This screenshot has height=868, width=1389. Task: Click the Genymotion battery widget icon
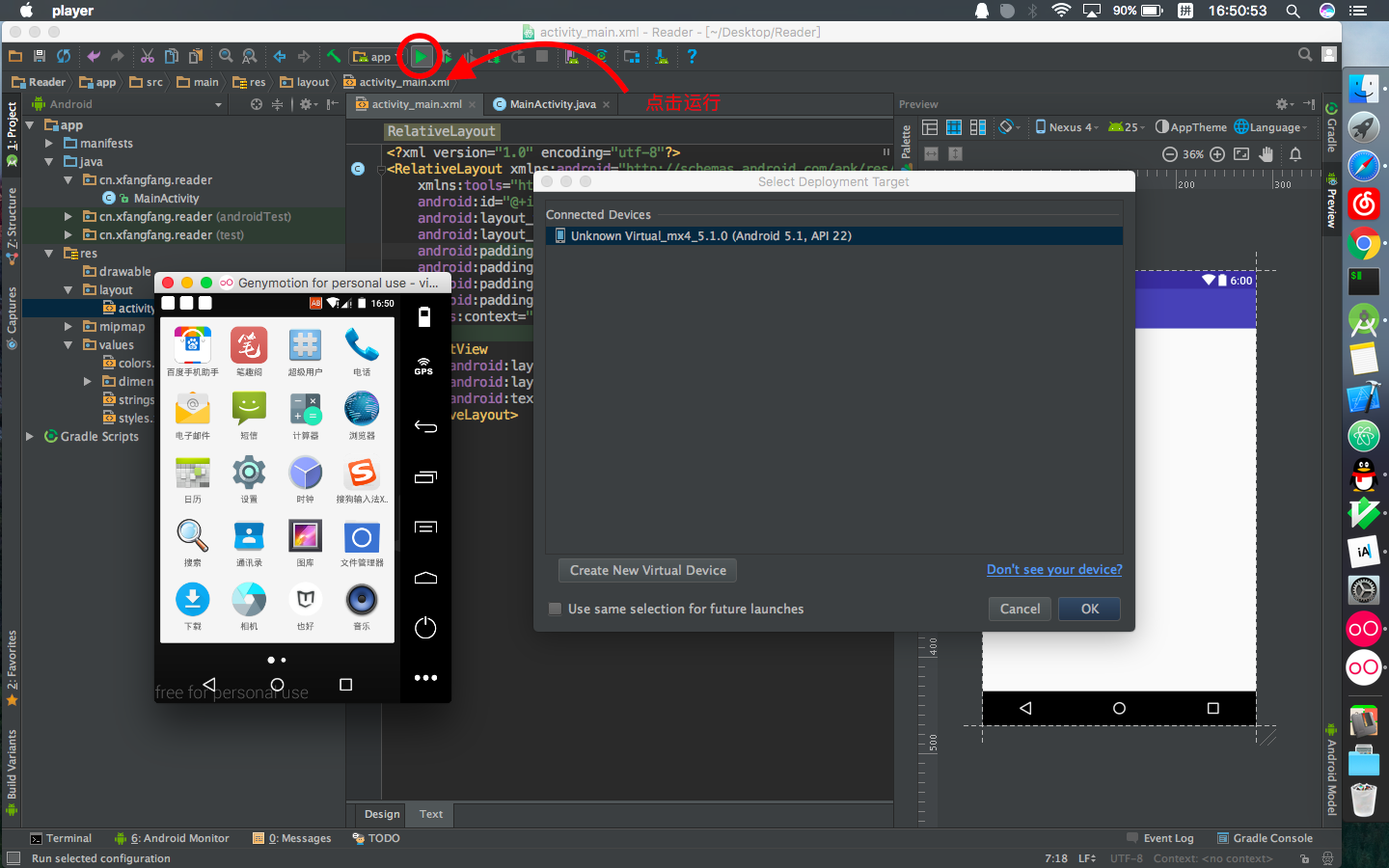pos(424,317)
